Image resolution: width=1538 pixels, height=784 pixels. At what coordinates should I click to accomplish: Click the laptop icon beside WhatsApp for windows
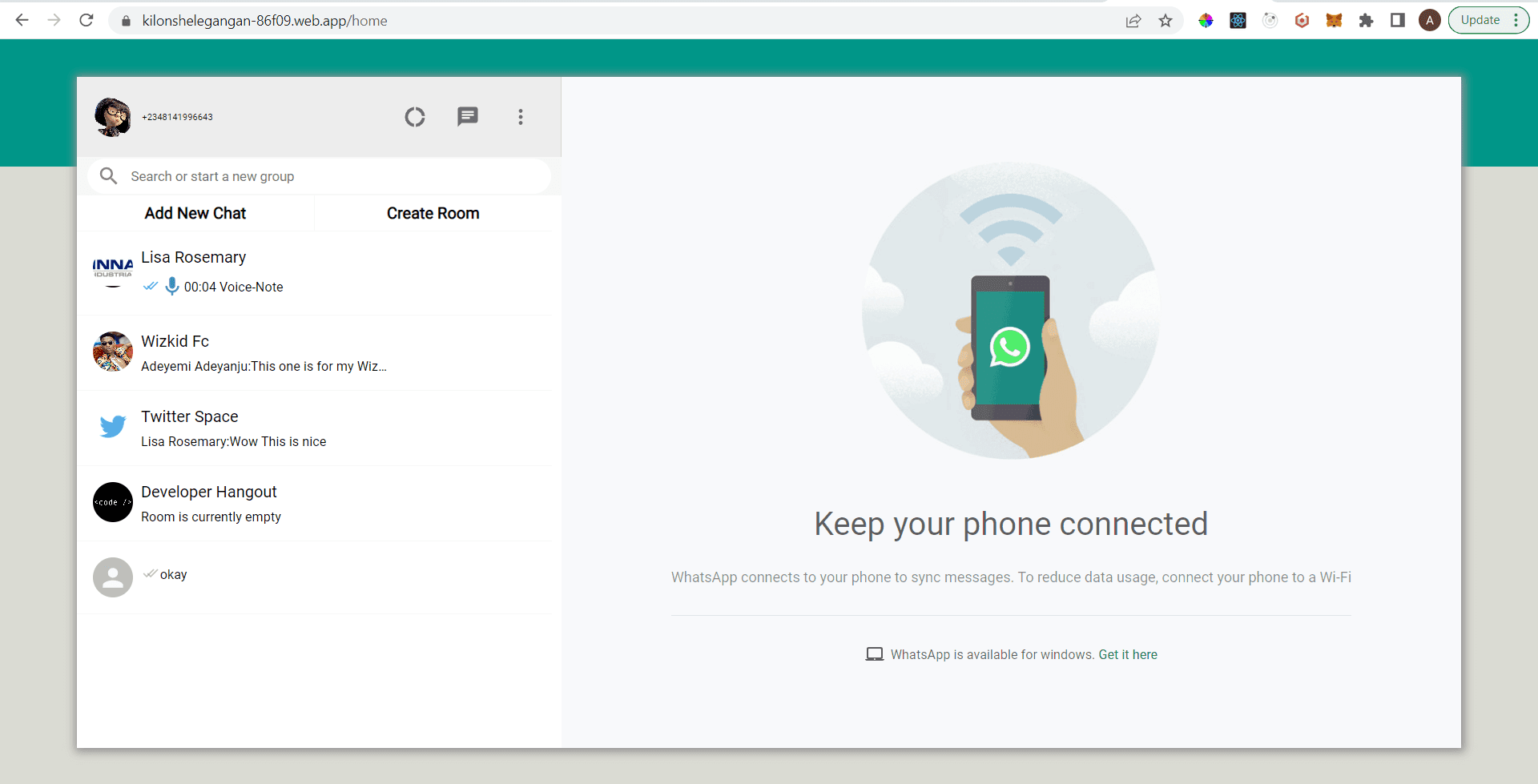(875, 654)
